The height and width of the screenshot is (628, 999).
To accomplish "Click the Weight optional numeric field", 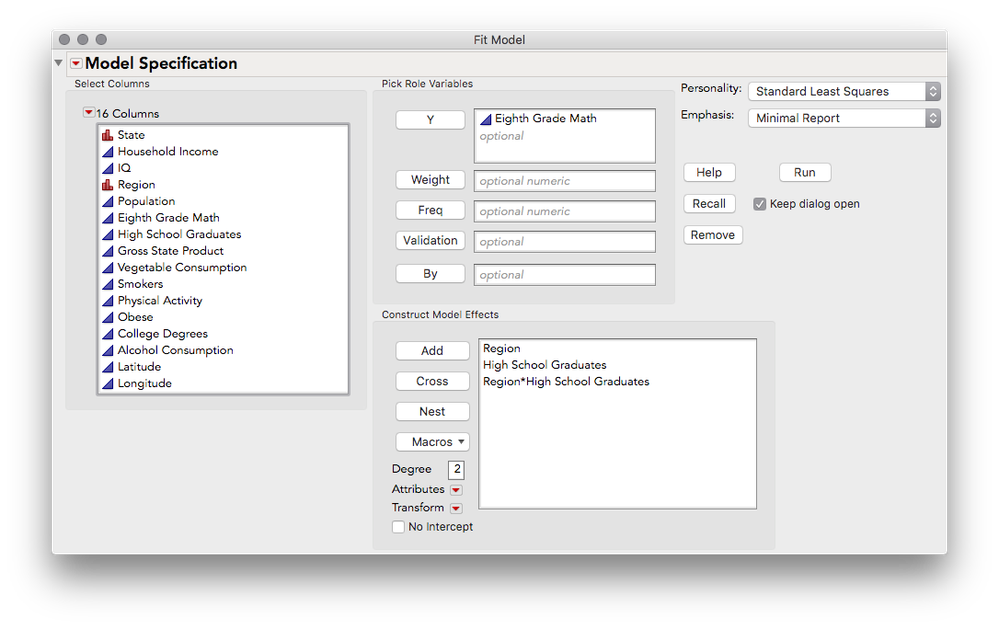I will click(x=564, y=181).
